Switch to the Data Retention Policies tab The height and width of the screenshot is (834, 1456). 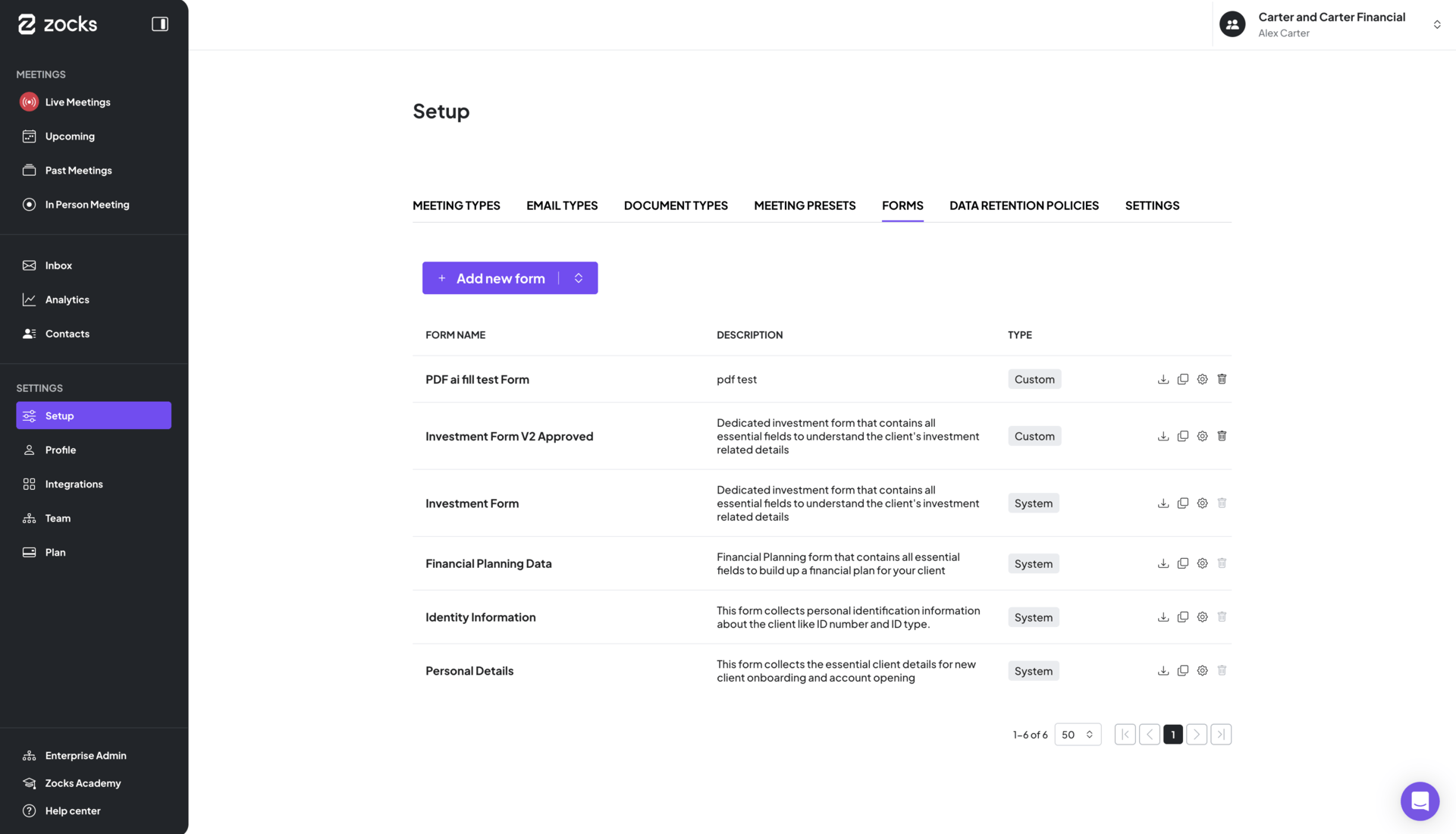(1024, 205)
